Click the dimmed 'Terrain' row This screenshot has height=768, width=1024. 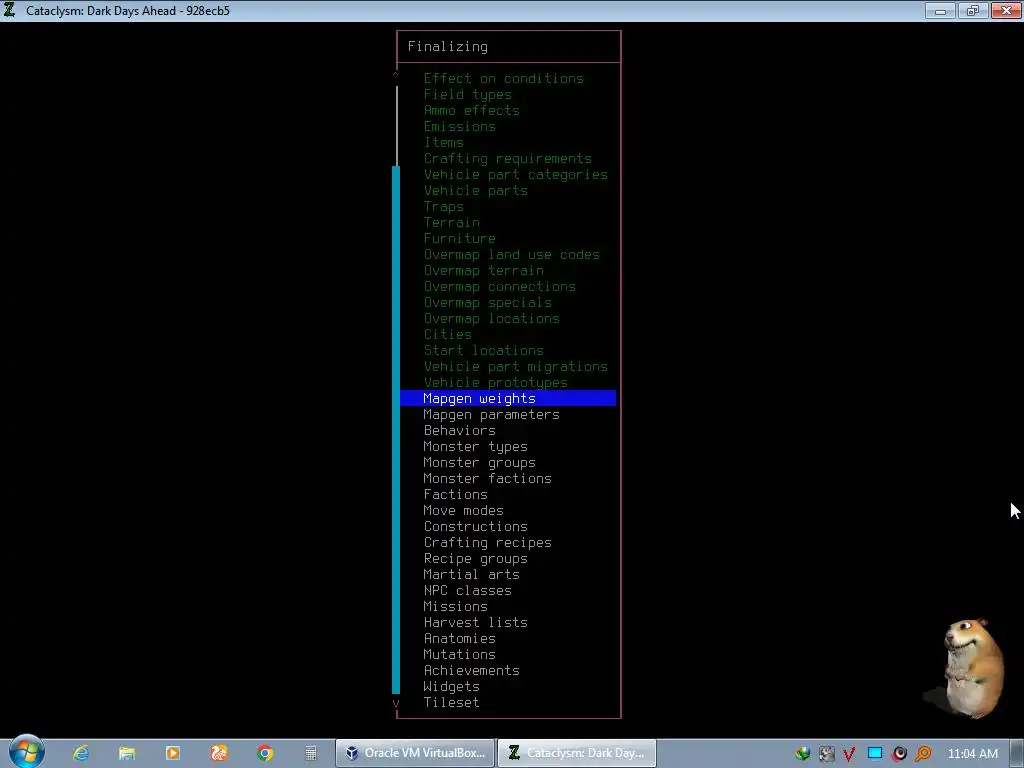[451, 223]
